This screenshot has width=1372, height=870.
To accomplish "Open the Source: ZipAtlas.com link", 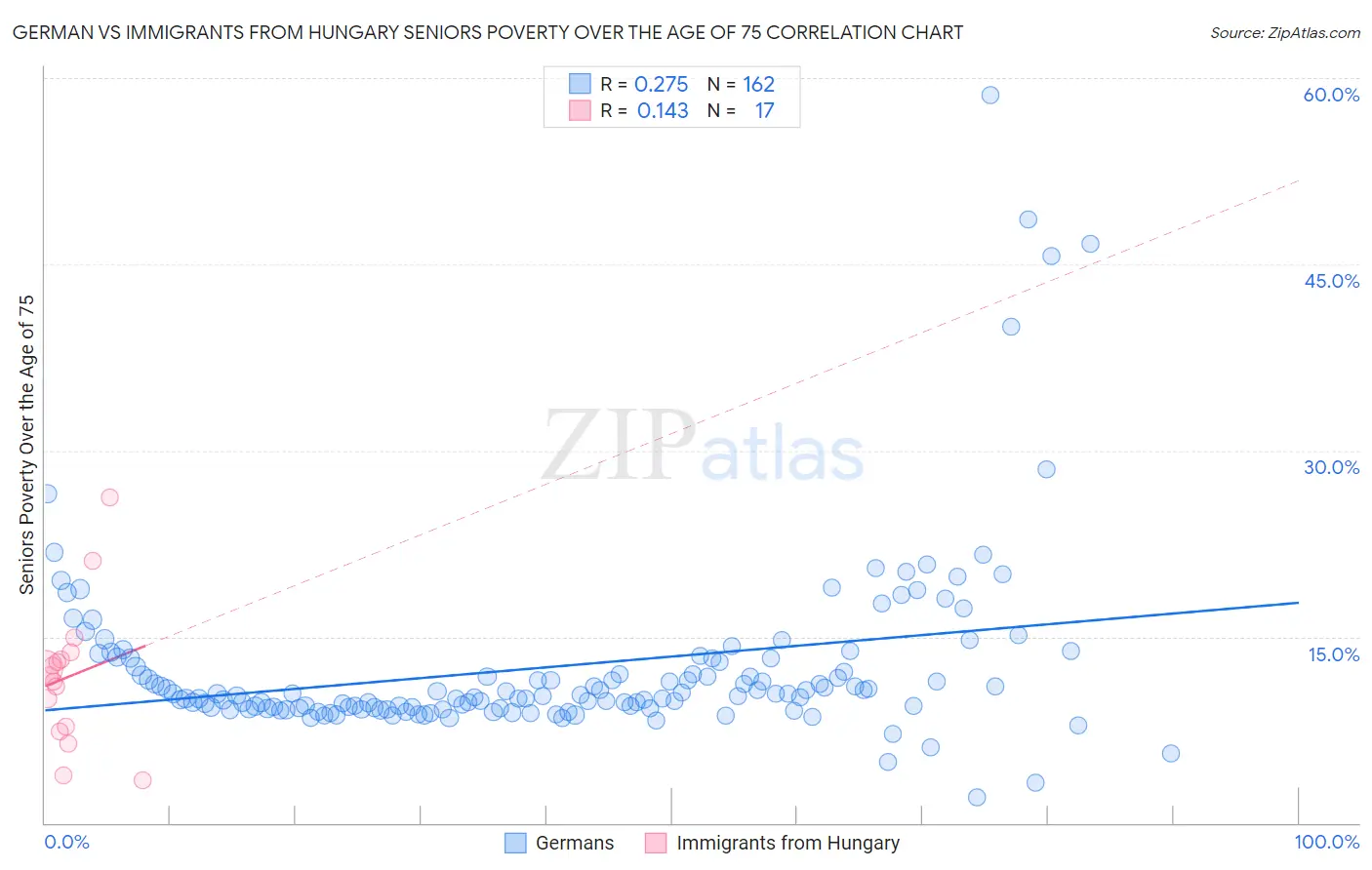I will [x=1285, y=32].
